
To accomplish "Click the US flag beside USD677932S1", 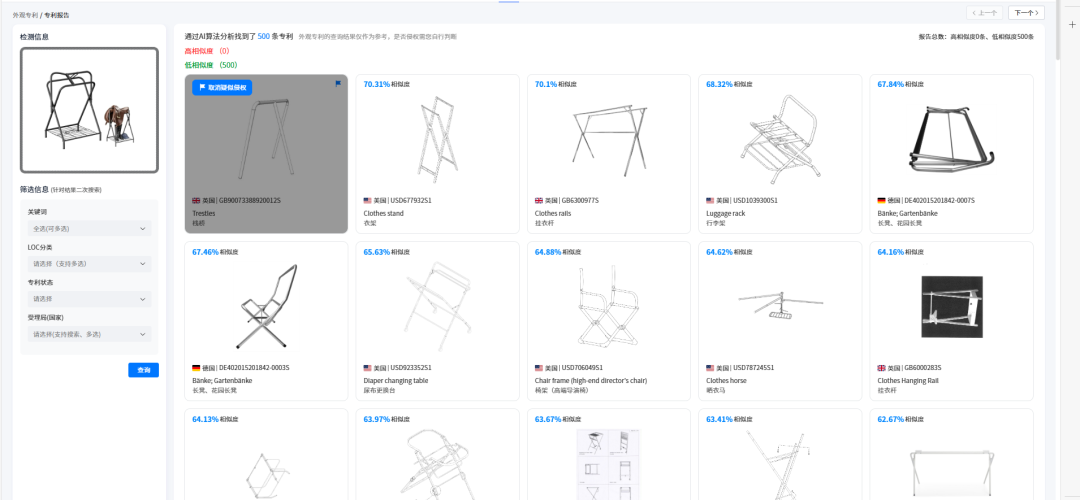I will tap(367, 200).
